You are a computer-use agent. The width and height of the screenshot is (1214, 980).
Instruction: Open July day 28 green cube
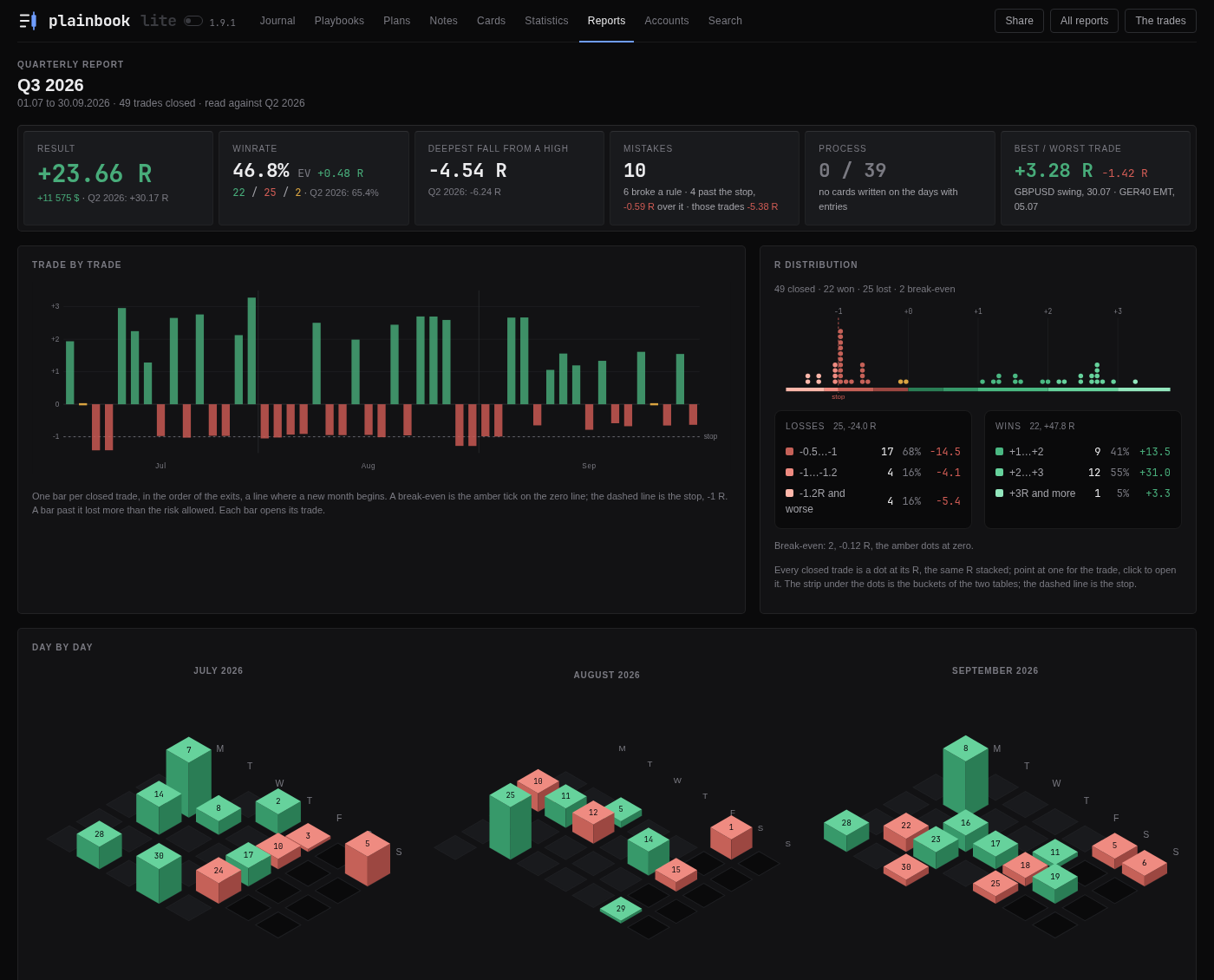[100, 845]
